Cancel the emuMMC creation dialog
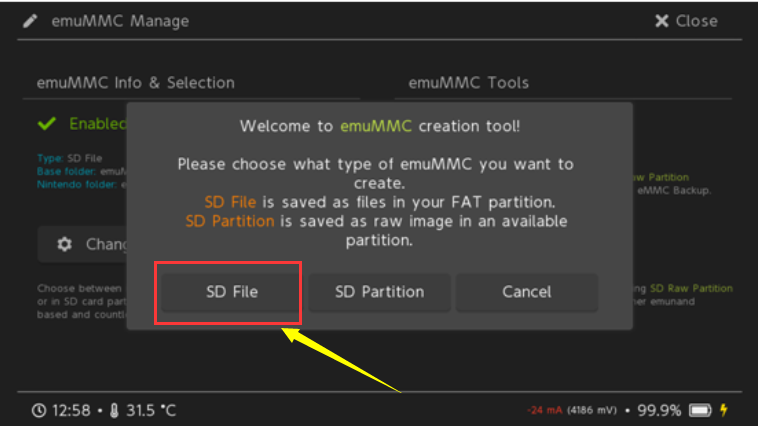Image resolution: width=758 pixels, height=426 pixels. (526, 292)
